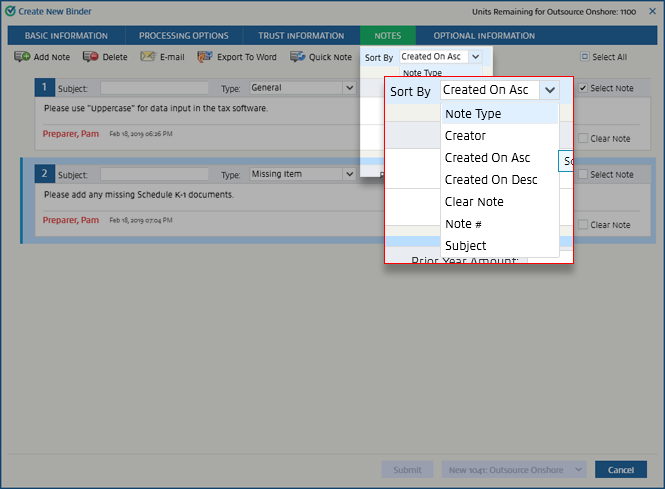This screenshot has width=665, height=489.
Task: Open the Type dropdown showing Missing Item
Action: [x=301, y=174]
